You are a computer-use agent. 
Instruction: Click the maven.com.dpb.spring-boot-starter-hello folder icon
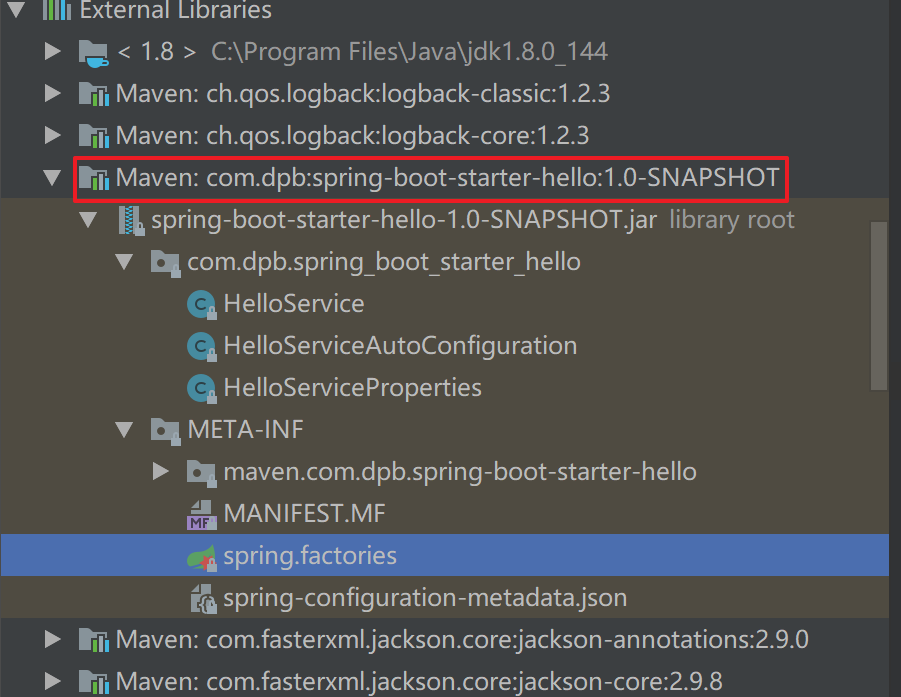[202, 473]
